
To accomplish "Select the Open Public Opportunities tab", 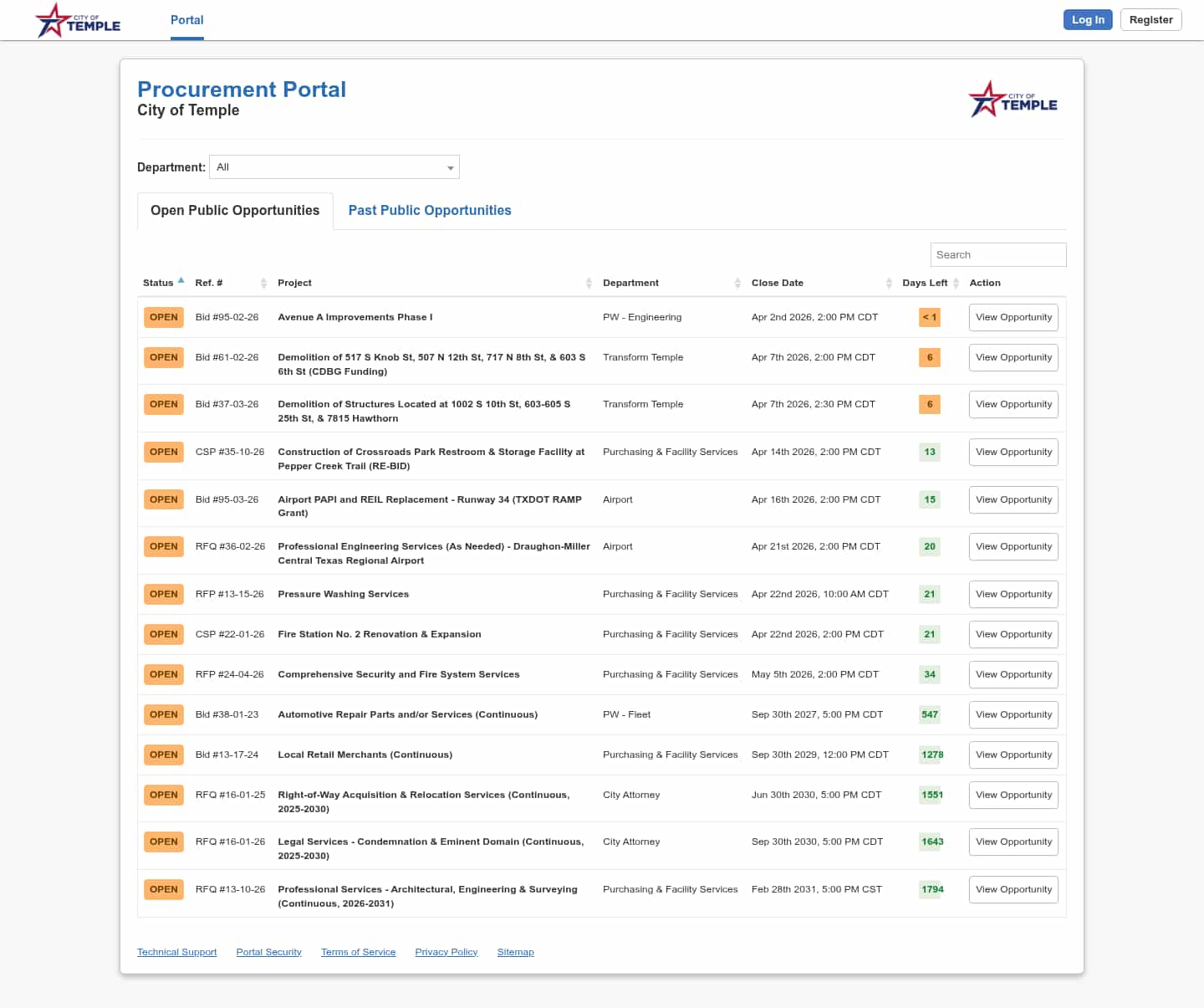I will pyautogui.click(x=235, y=211).
